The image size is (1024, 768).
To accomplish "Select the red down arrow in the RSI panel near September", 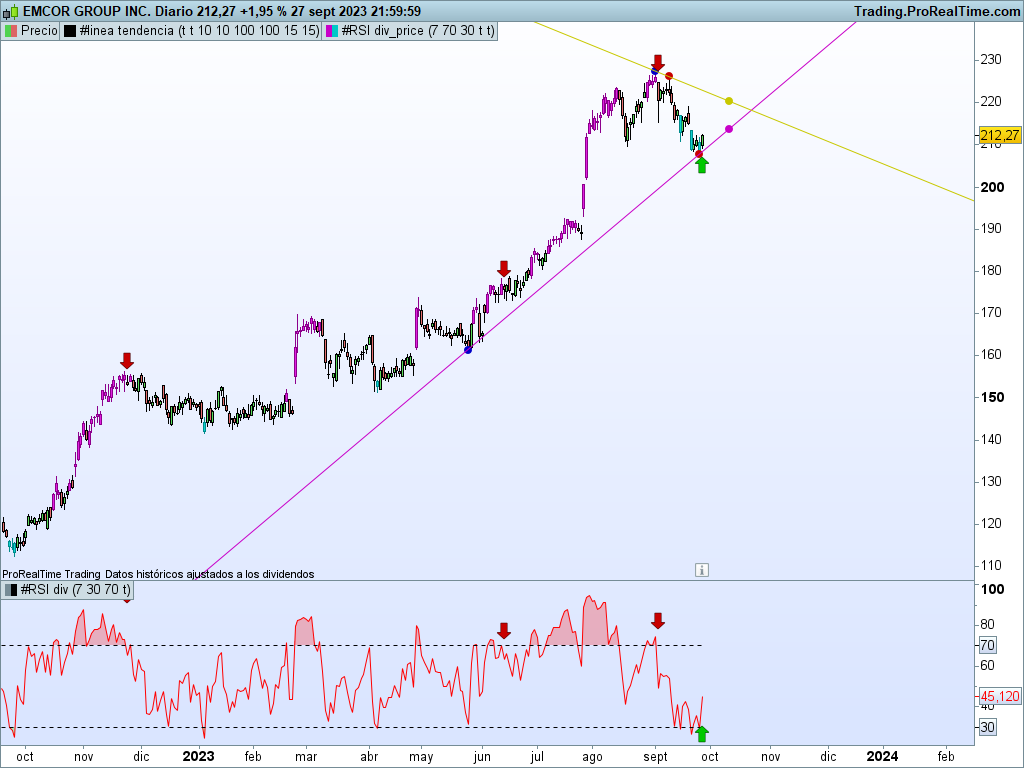I will (x=658, y=621).
